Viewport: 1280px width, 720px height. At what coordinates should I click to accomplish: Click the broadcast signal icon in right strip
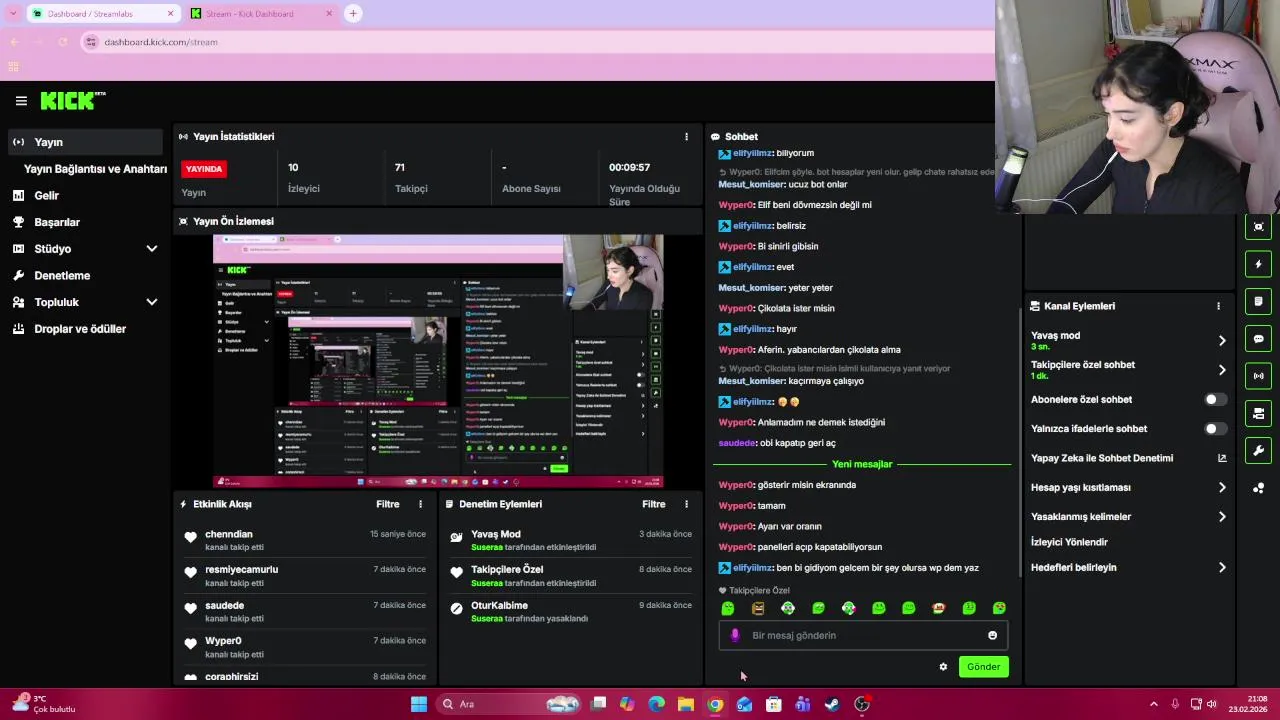1258,376
